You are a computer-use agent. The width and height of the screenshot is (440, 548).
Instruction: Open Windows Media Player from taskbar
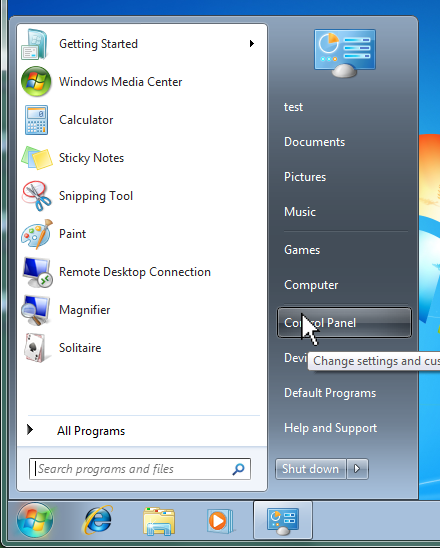[219, 521]
